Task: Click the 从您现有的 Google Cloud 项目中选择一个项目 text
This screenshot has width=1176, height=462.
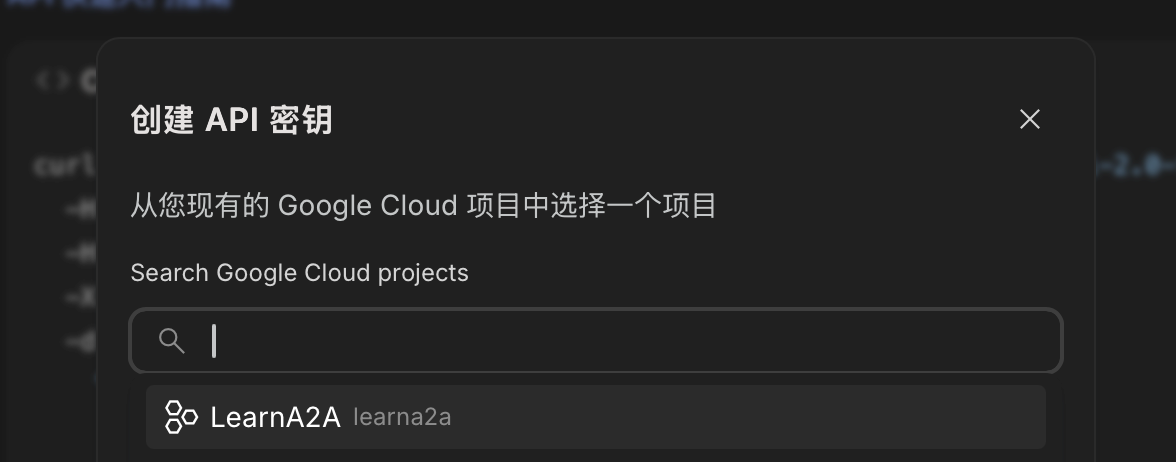Action: [423, 206]
